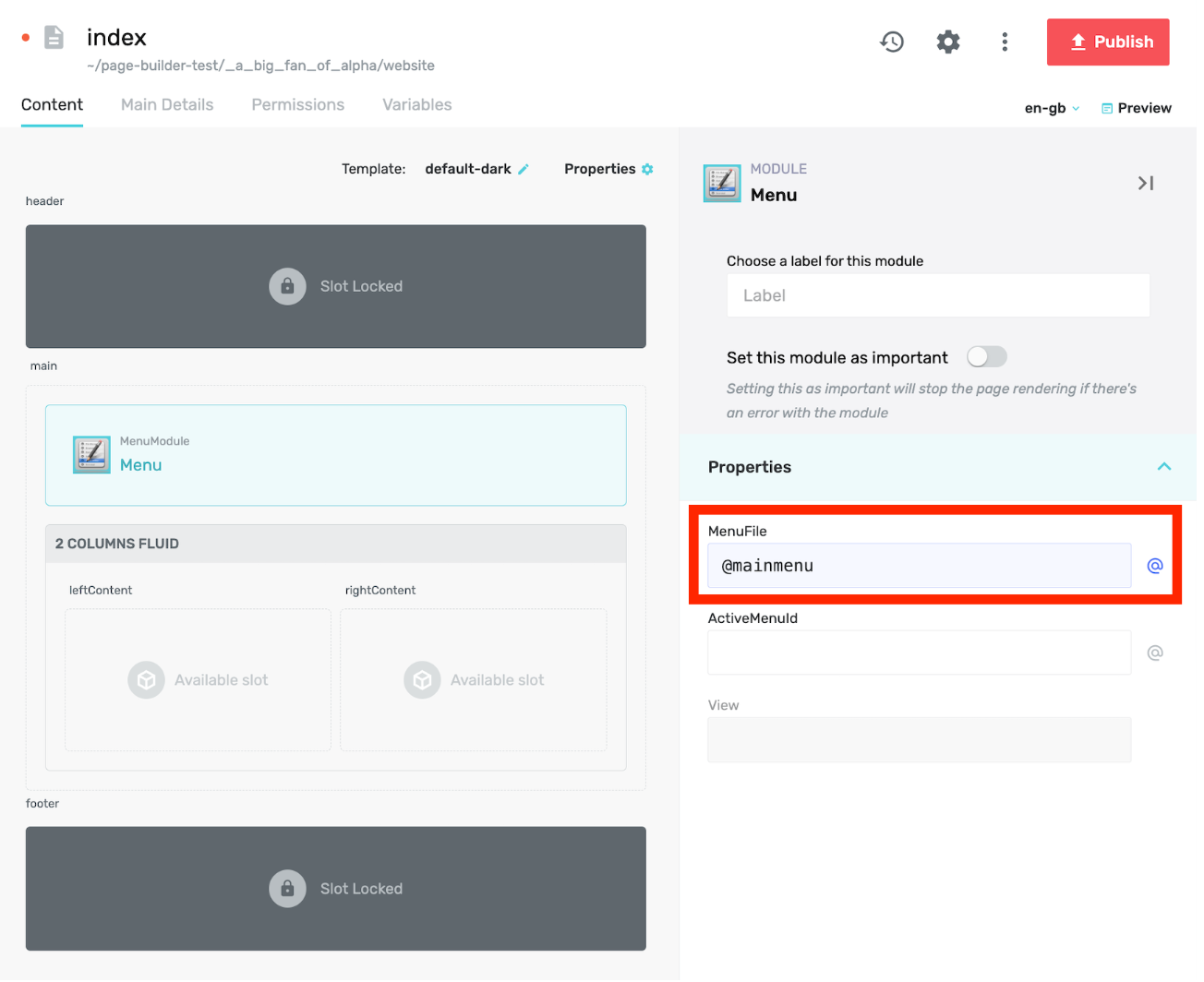
Task: Toggle 'Set this module as important' switch
Action: (987, 356)
